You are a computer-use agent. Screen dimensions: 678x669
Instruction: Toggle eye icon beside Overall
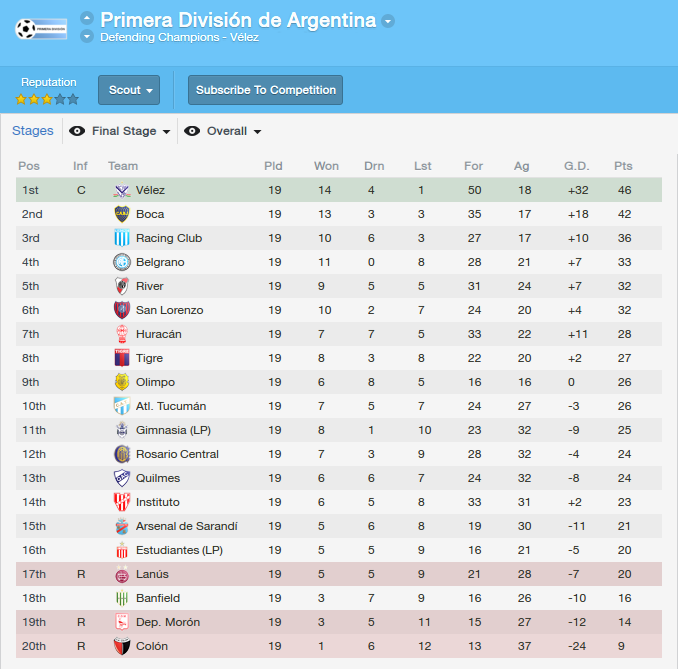[192, 131]
